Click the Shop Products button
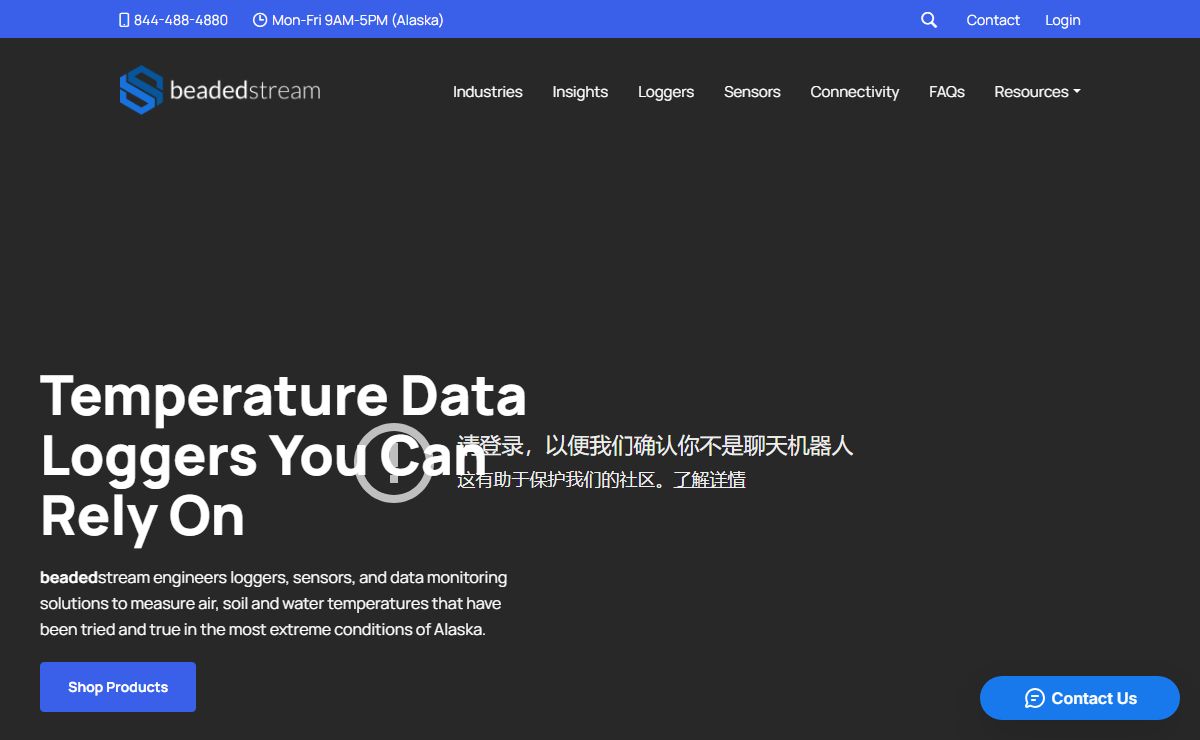1200x740 pixels. click(118, 687)
